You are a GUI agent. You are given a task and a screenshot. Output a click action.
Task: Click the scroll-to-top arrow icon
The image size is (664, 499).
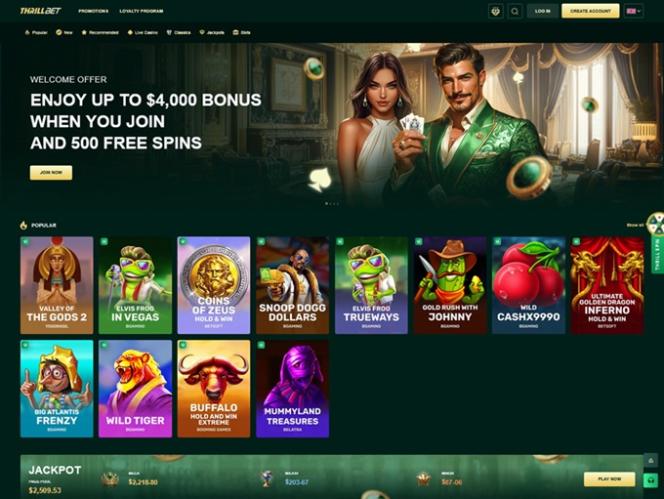[x=651, y=460]
